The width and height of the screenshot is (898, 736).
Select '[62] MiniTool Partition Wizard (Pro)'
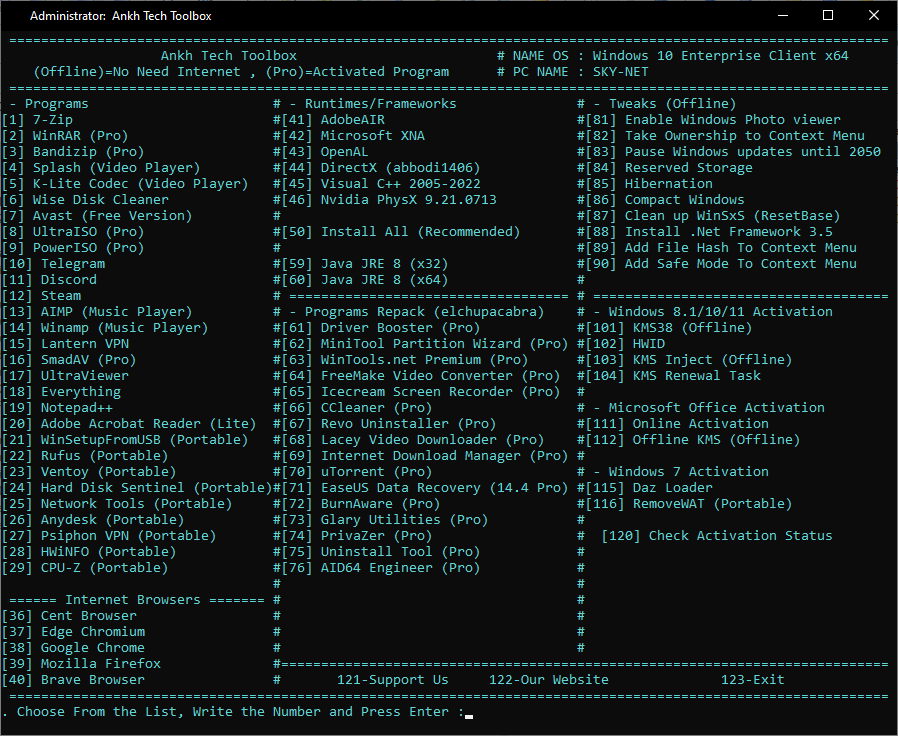point(425,344)
